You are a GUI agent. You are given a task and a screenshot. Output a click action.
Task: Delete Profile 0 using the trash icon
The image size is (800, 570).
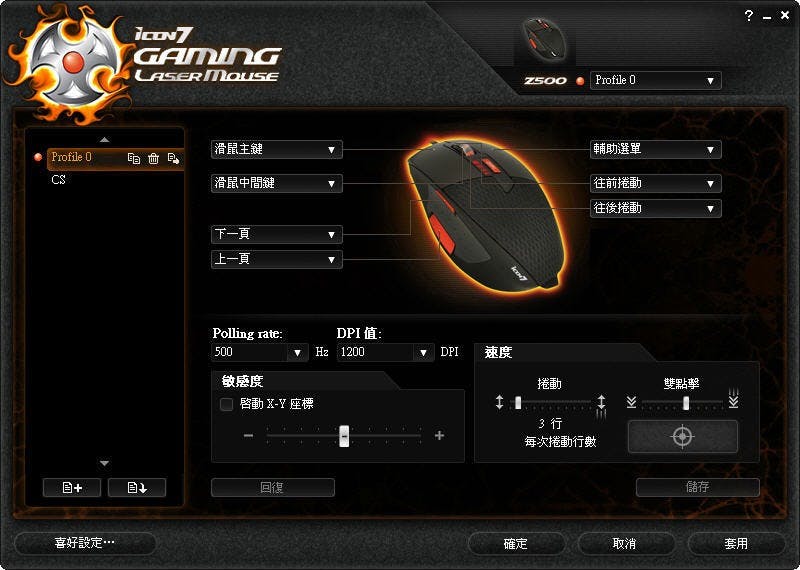tap(153, 159)
